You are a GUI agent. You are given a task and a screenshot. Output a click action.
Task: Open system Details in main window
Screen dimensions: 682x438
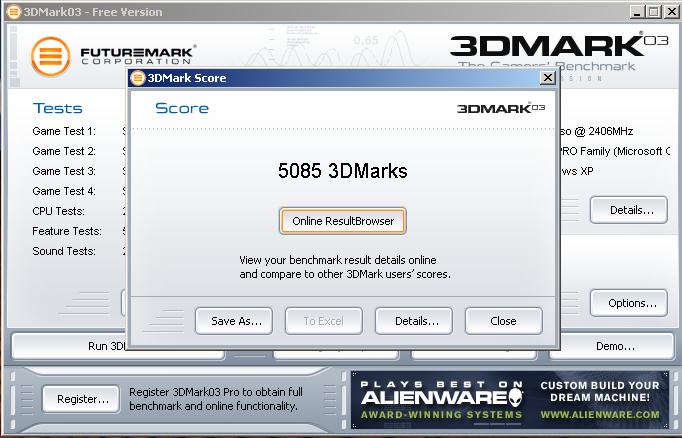tap(629, 210)
